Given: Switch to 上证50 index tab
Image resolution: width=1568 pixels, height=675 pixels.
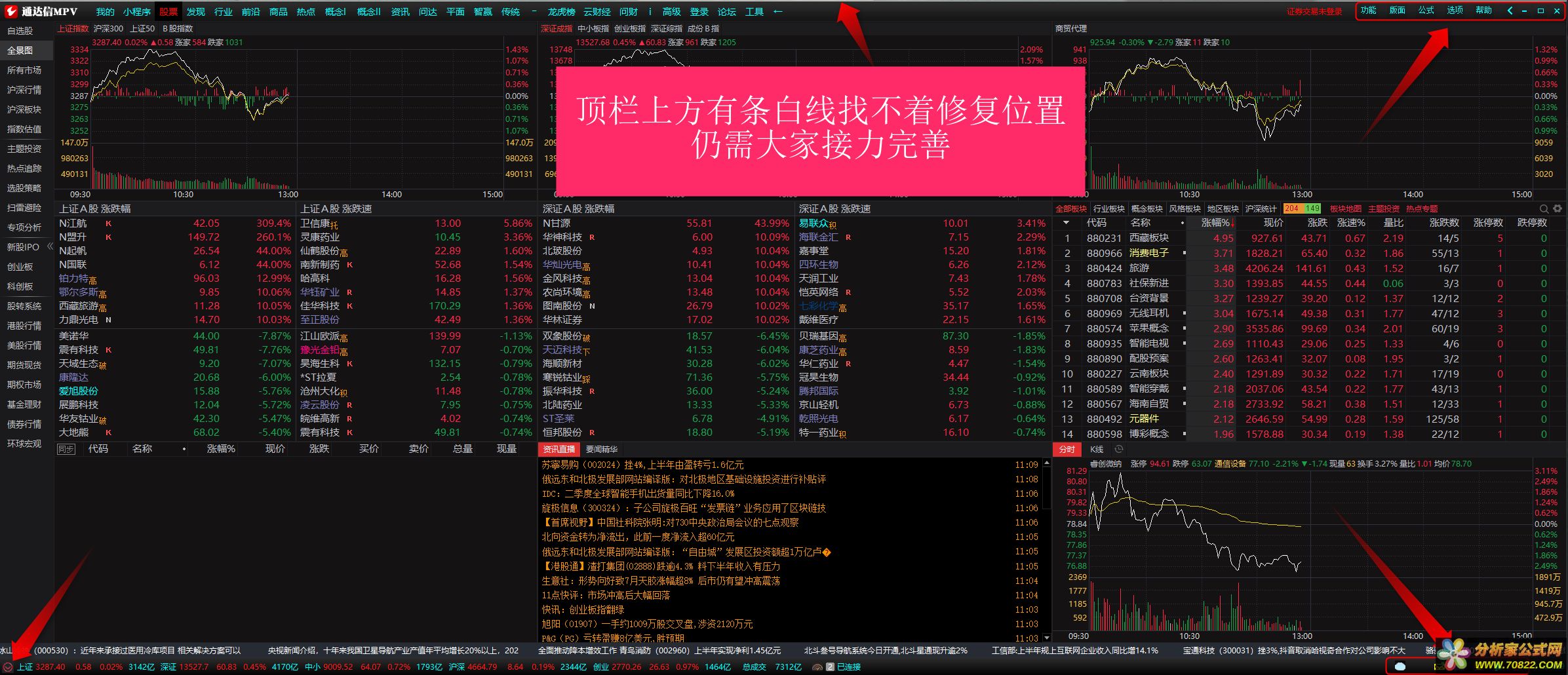Looking at the screenshot, I should pyautogui.click(x=142, y=29).
